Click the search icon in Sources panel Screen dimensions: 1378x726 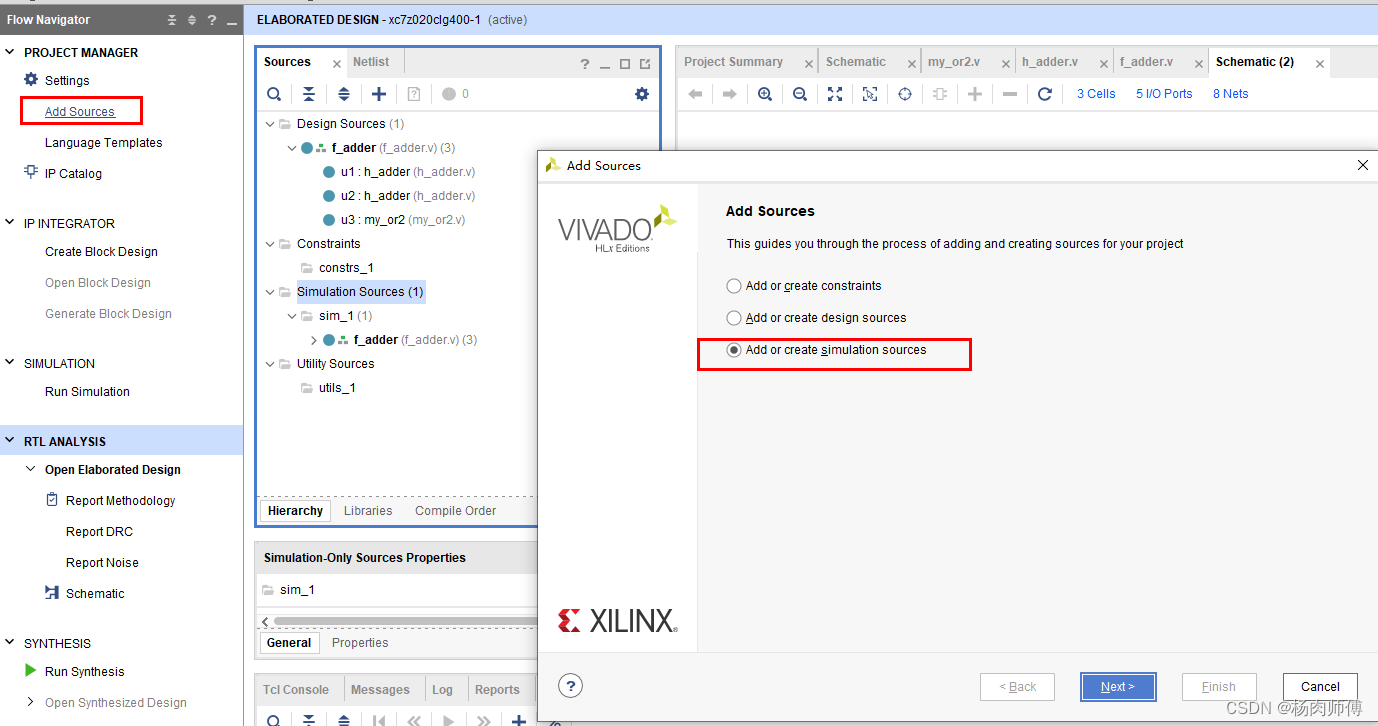[273, 94]
